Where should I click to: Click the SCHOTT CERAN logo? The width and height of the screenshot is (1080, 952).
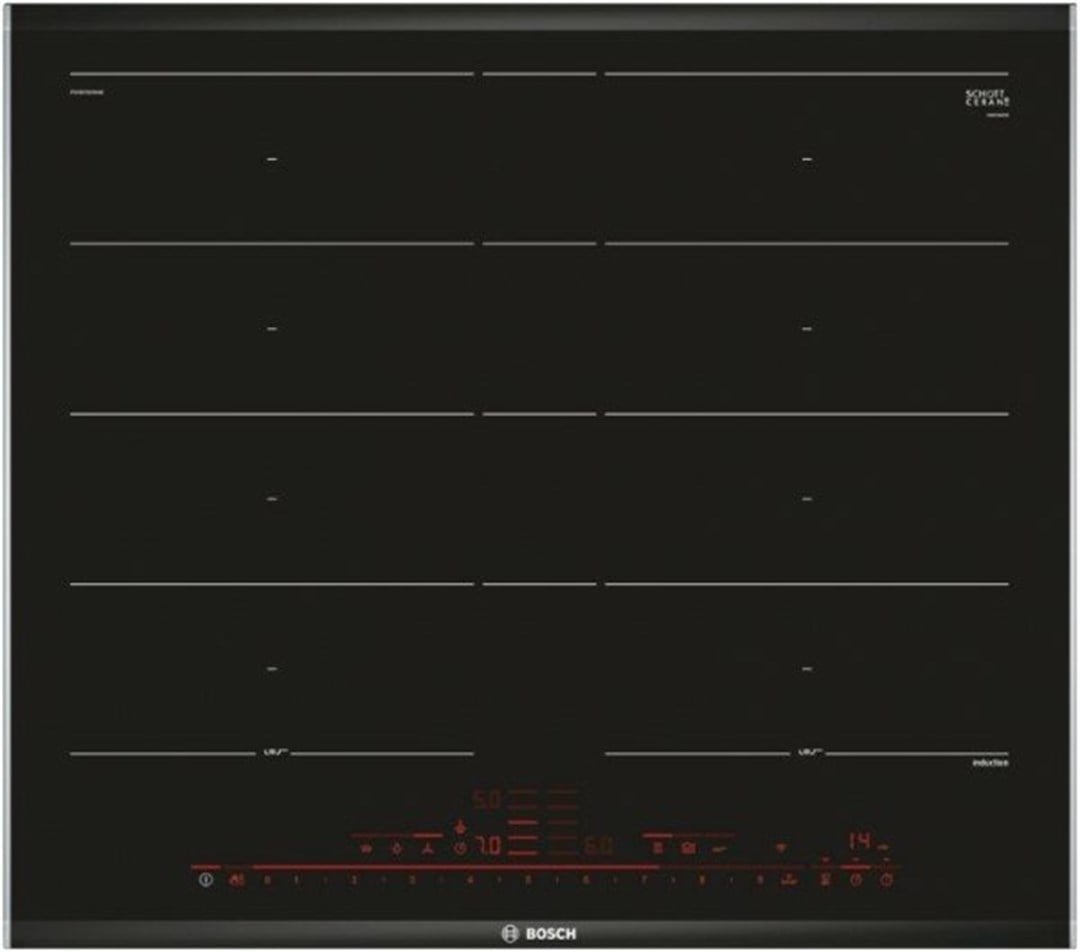[988, 98]
